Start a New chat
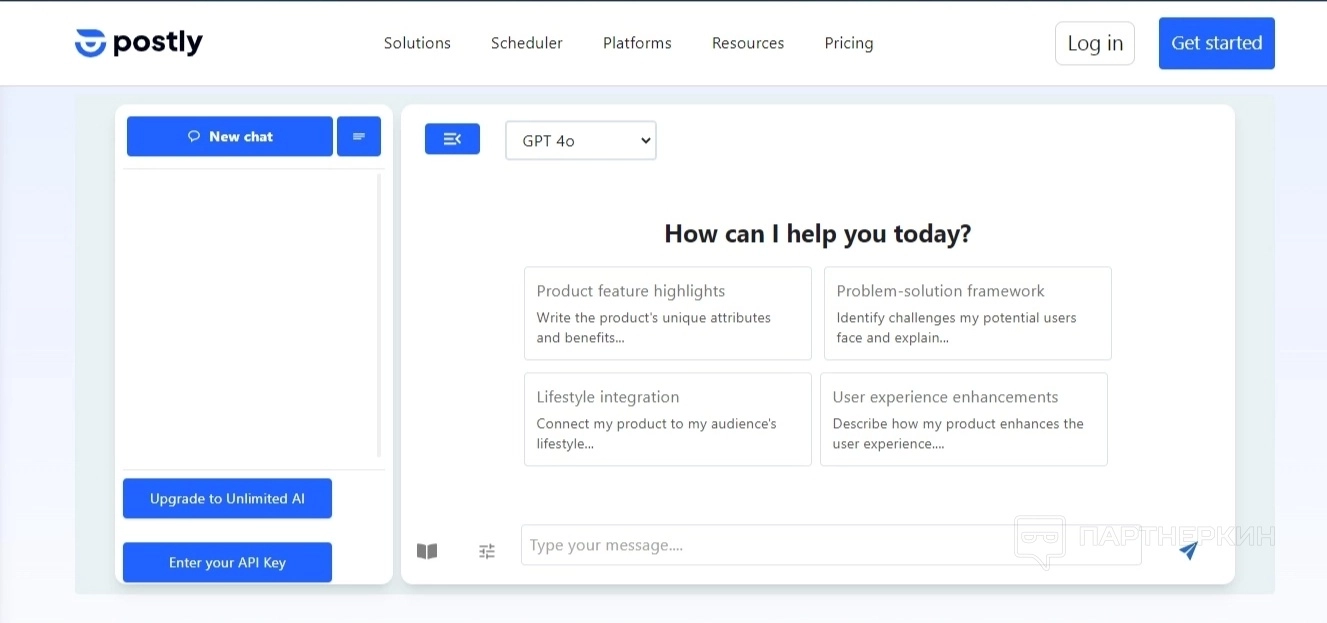Viewport: 1327px width, 623px height. [x=230, y=137]
